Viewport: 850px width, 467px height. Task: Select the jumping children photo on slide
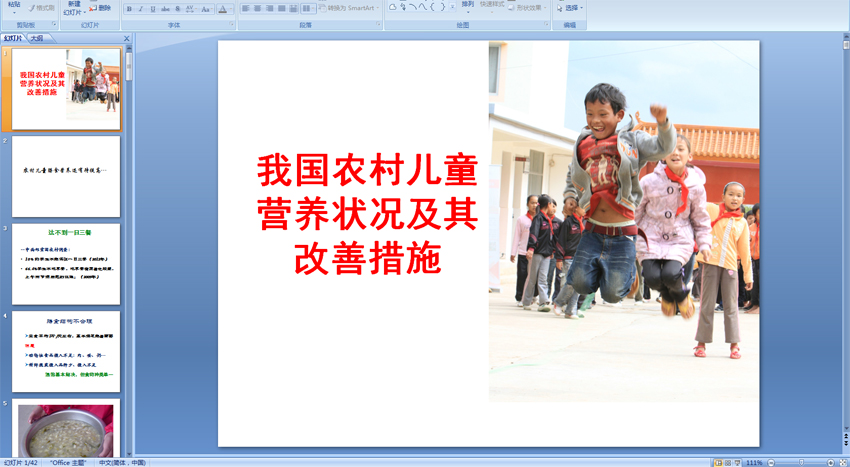[x=624, y=221]
